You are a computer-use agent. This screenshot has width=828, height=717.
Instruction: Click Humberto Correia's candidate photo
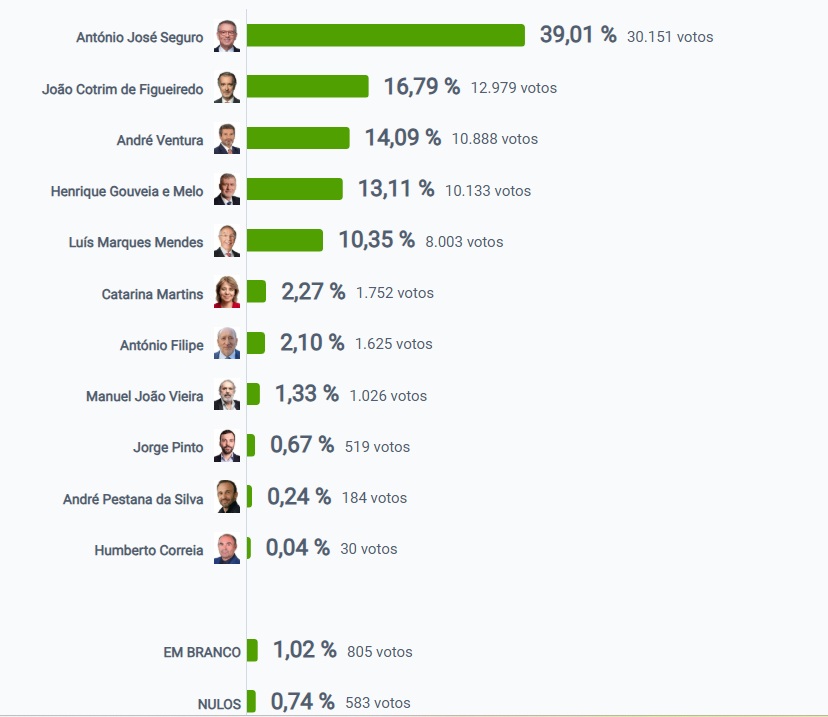[x=227, y=549]
